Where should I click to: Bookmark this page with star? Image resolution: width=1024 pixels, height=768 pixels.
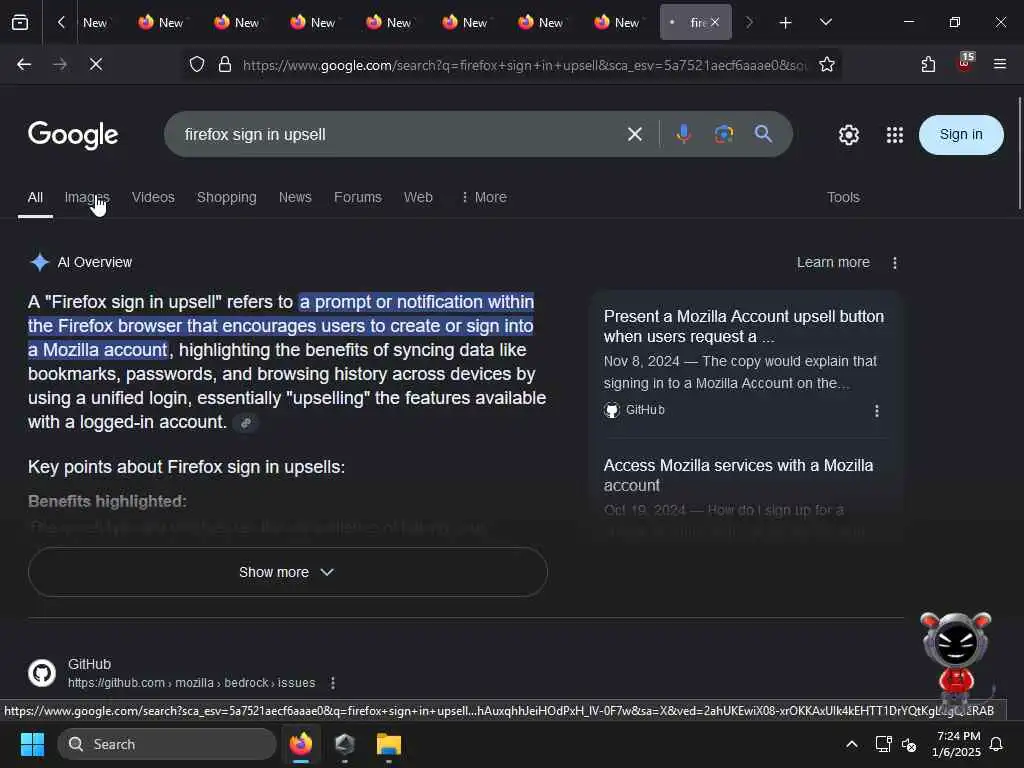[827, 64]
